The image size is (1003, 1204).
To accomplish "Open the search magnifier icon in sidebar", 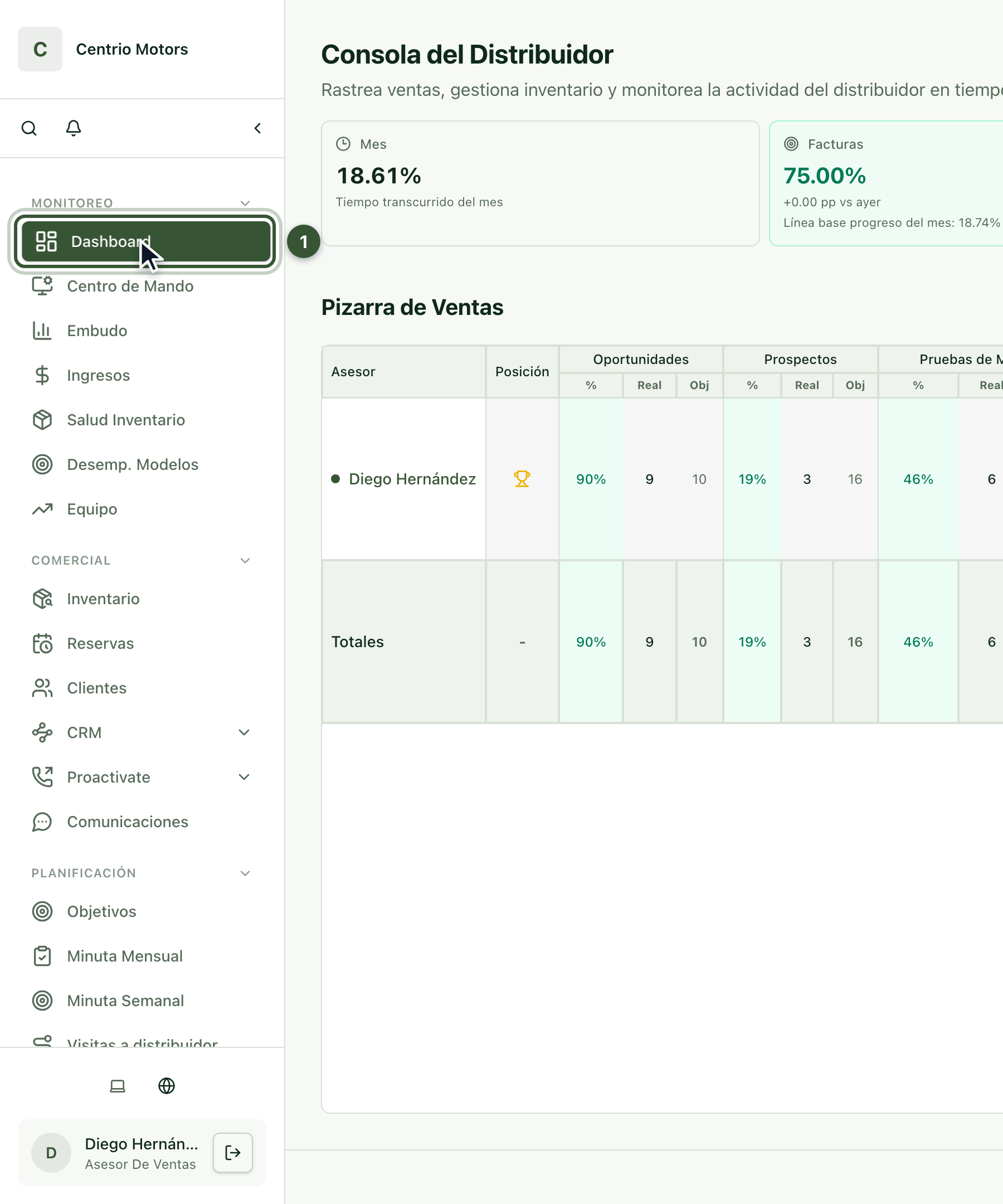I will click(x=29, y=128).
